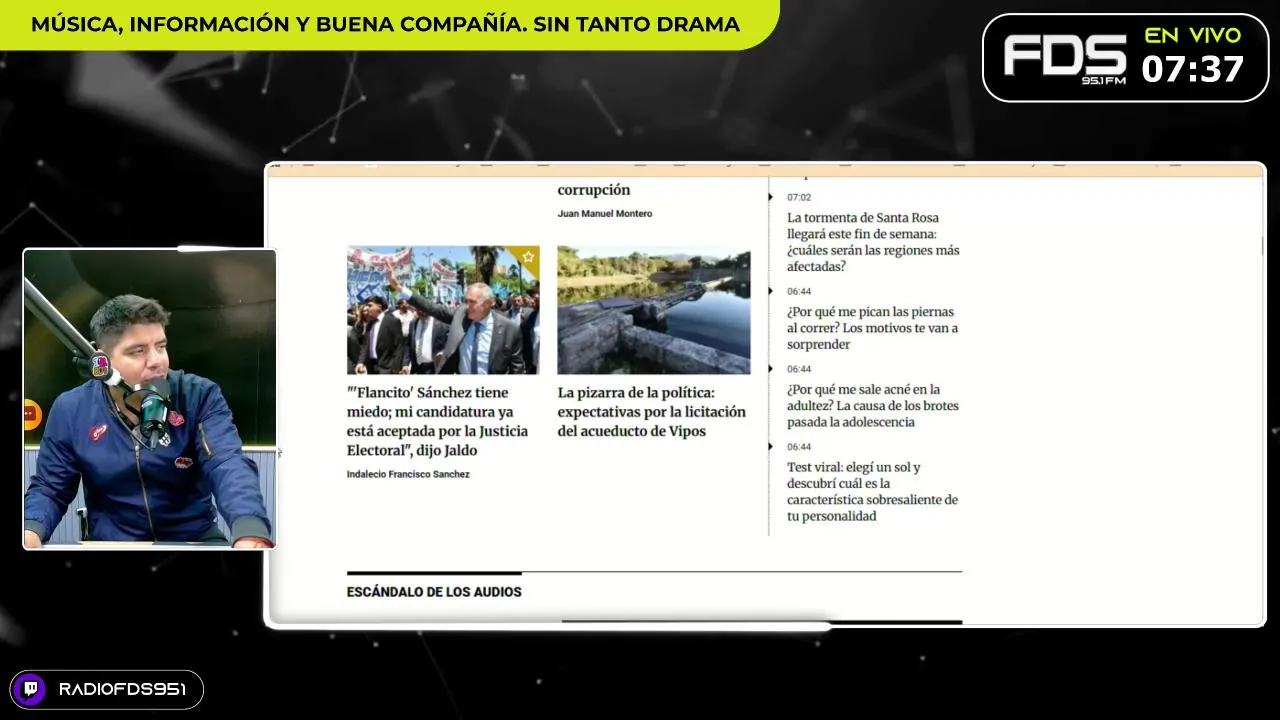The image size is (1280, 720).
Task: Open the 'Flancito' Sánchez tiene miedo headline
Action: 437,421
